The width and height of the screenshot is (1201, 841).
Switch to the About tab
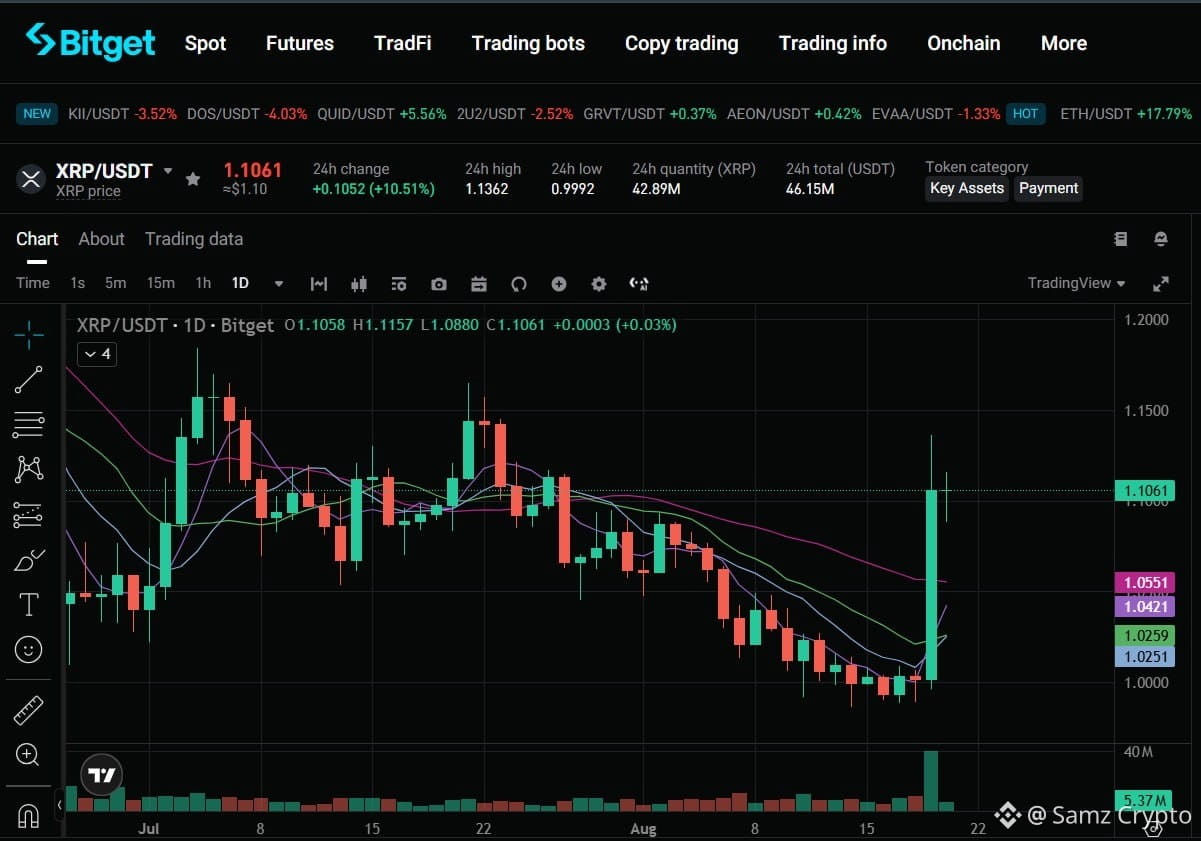click(102, 239)
